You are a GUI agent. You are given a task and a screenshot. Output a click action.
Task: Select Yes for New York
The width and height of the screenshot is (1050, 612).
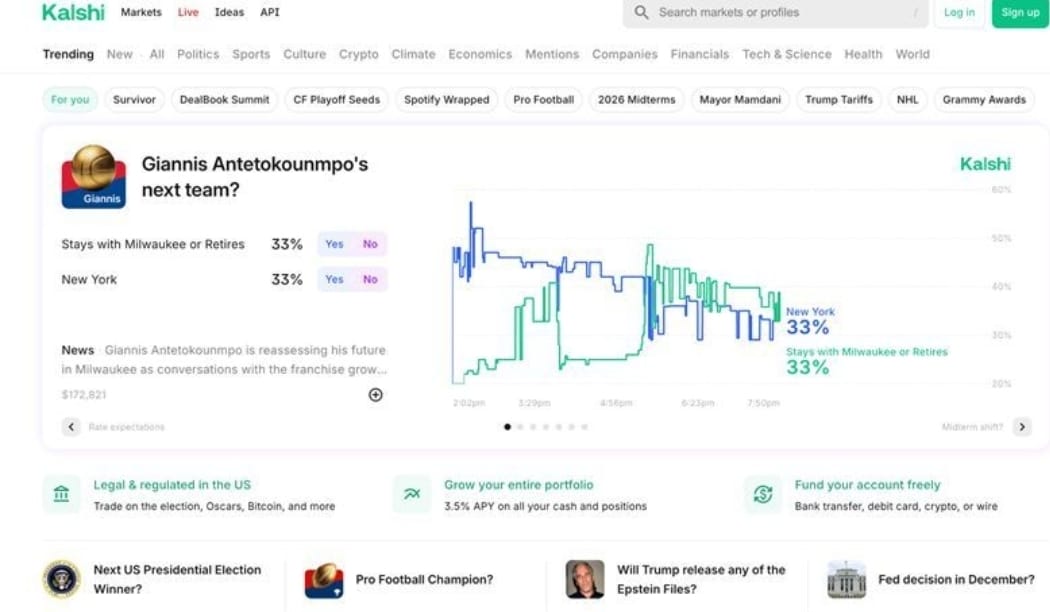[x=334, y=280]
